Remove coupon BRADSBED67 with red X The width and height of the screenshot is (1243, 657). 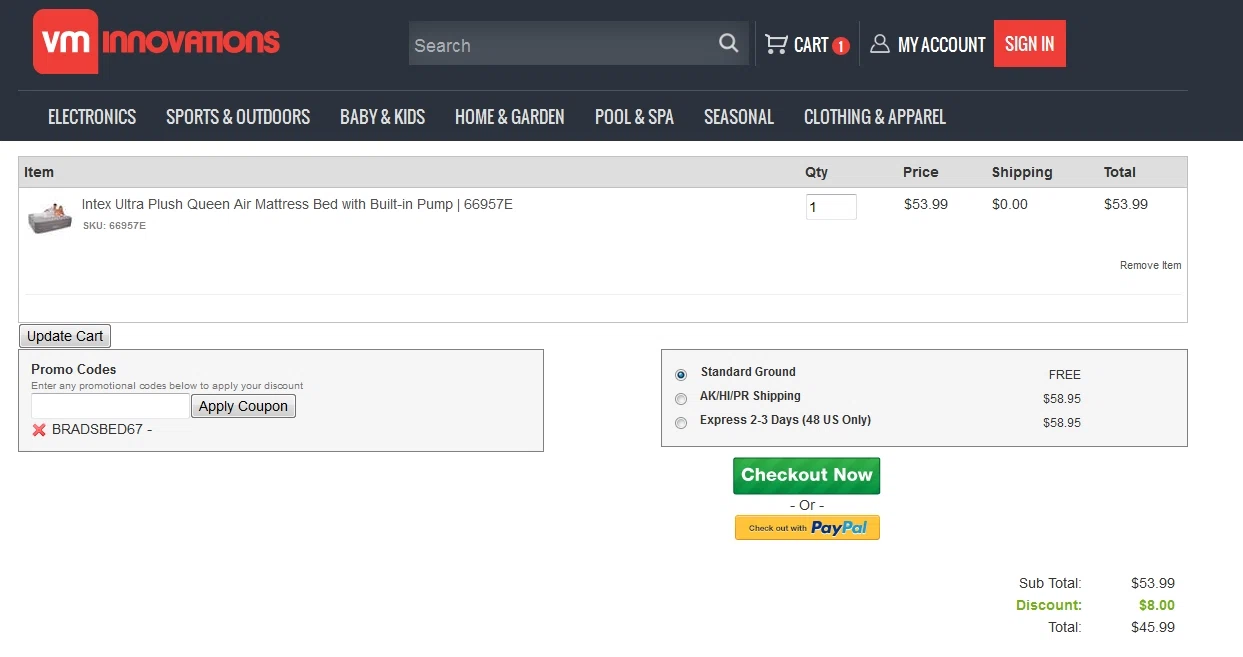39,430
